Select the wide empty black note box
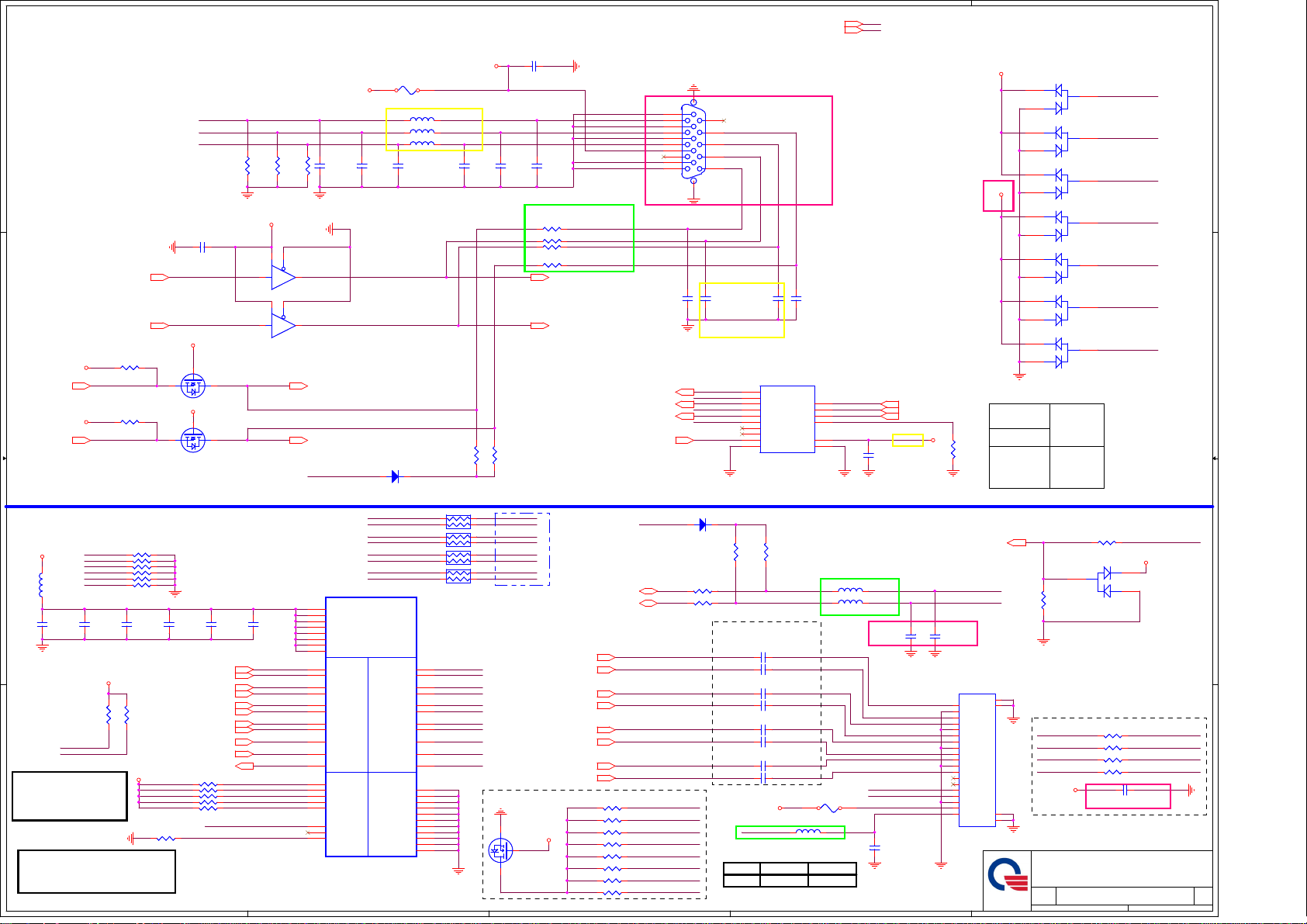The height and width of the screenshot is (924, 1307). (x=96, y=871)
